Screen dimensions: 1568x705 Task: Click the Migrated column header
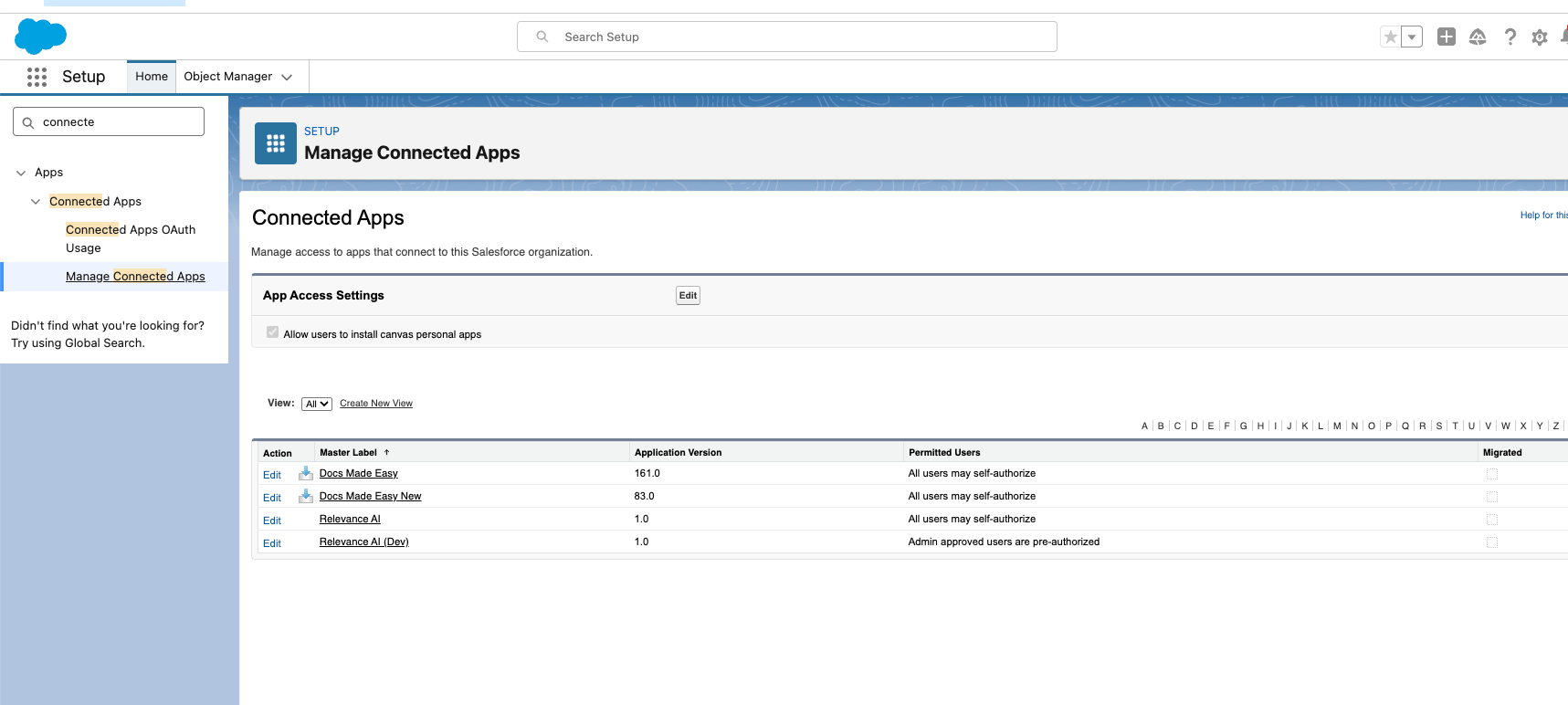pyautogui.click(x=1502, y=452)
